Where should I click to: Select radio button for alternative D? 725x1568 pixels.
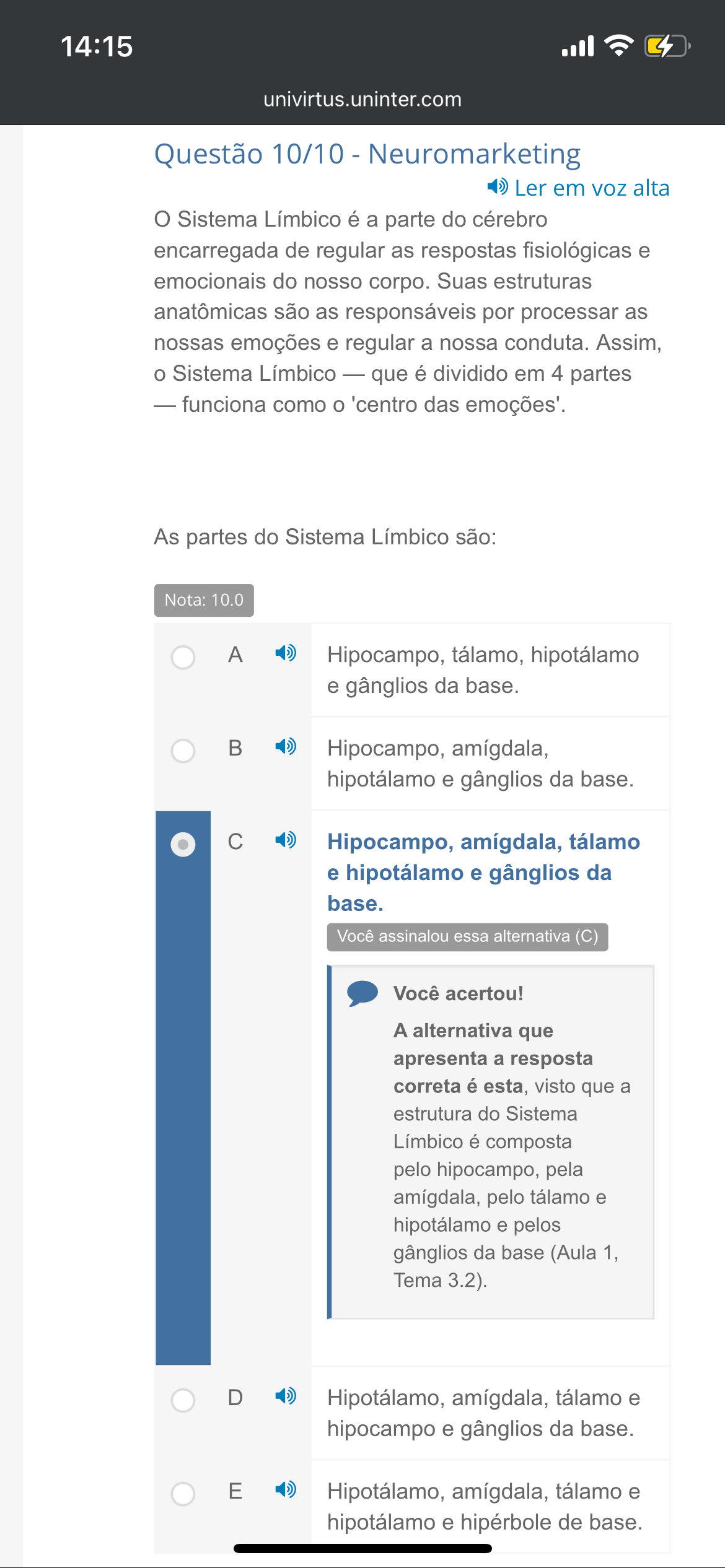[x=183, y=1400]
